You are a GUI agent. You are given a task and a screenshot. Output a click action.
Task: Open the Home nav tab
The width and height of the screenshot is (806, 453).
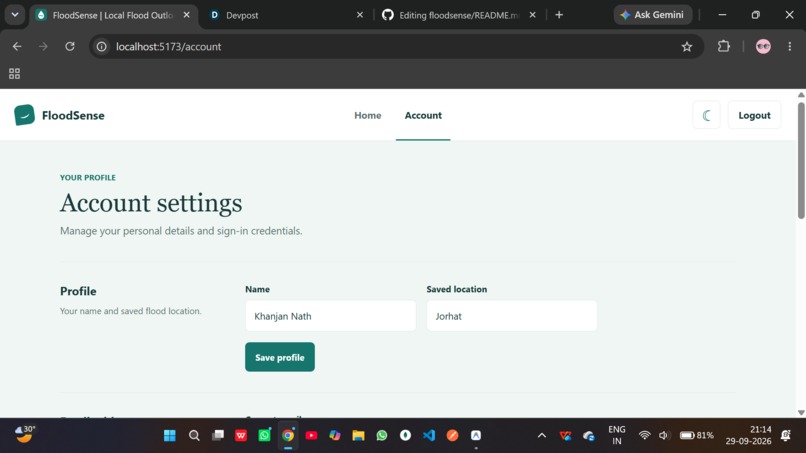tap(368, 115)
